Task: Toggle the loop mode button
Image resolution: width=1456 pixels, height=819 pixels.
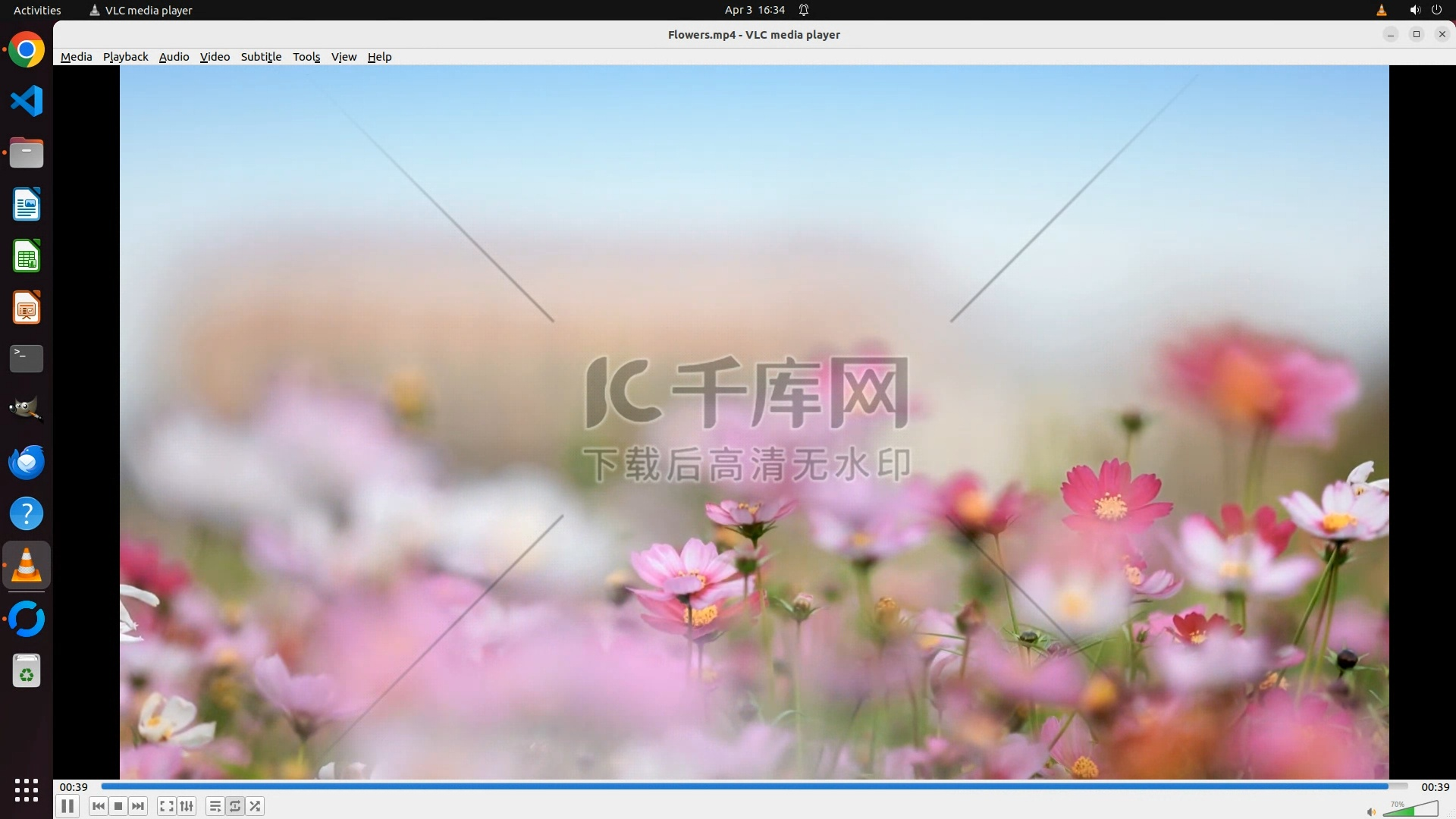Action: click(x=235, y=806)
